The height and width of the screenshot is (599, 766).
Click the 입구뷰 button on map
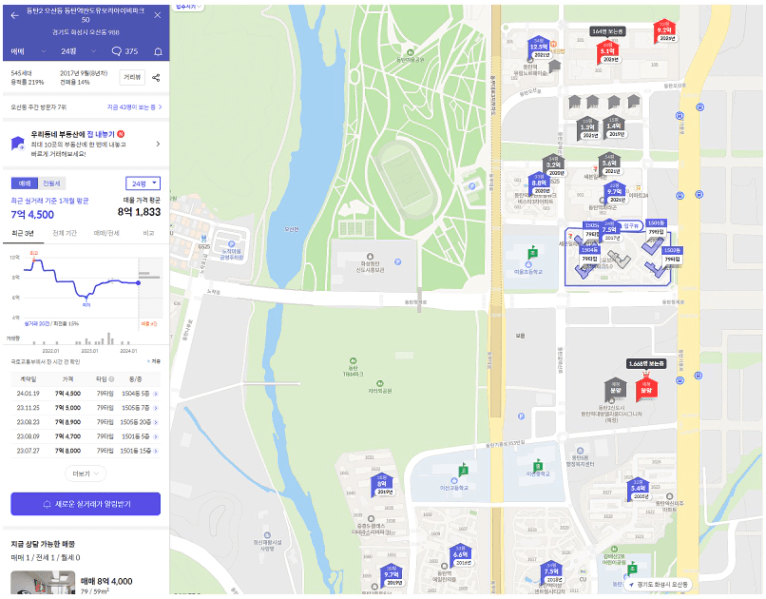[x=631, y=226]
